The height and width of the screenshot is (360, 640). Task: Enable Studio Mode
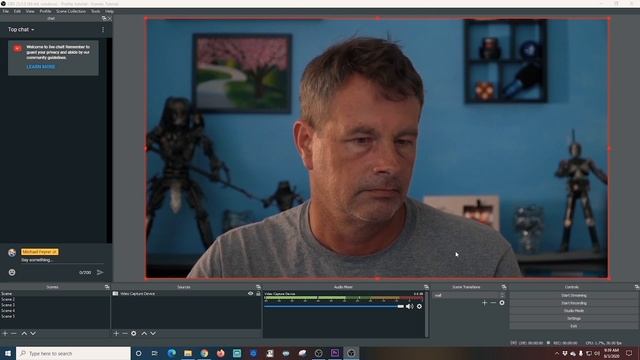[x=573, y=311]
